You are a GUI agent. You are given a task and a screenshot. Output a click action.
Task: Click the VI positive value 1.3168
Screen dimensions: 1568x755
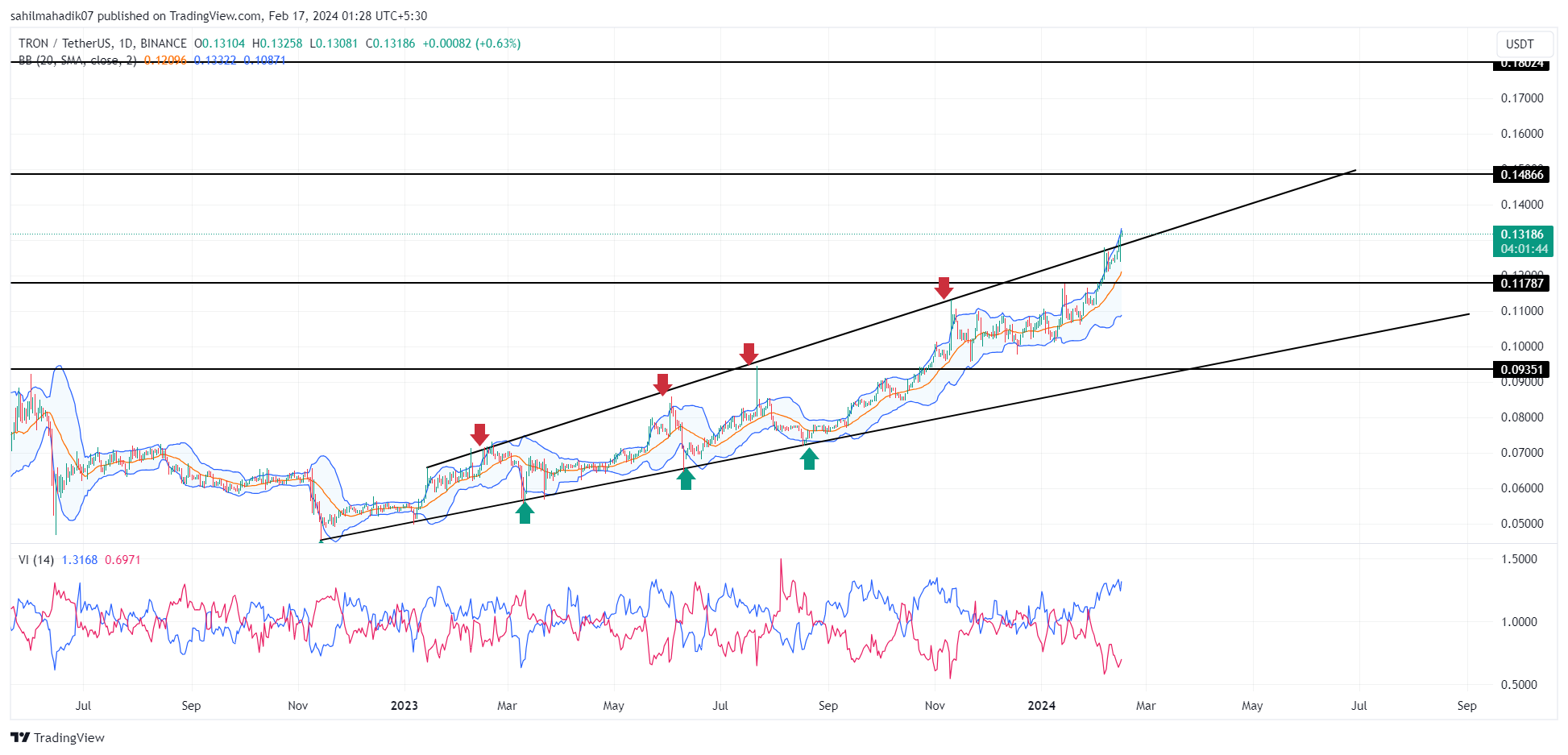[80, 559]
